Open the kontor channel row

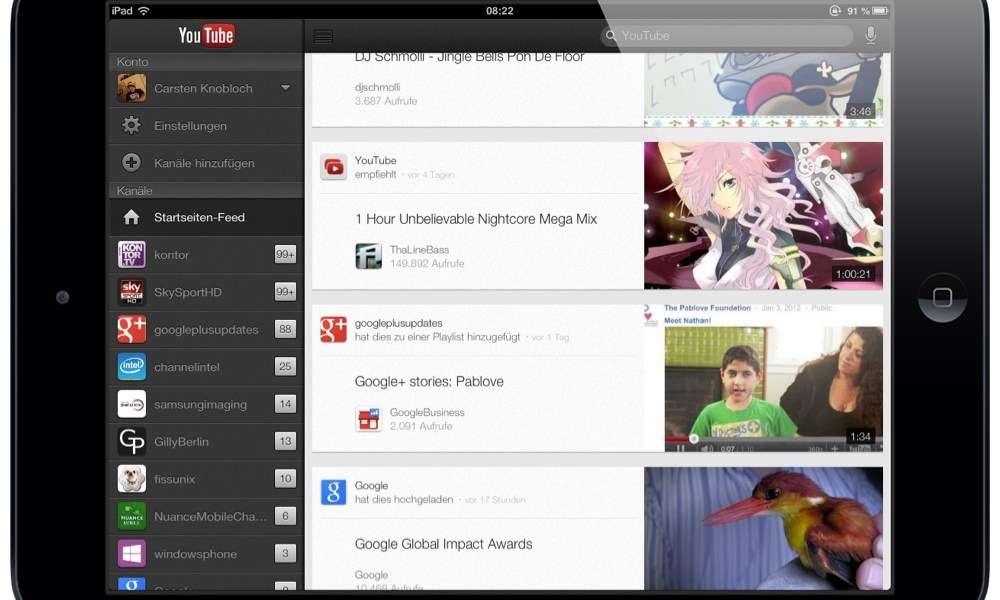(x=206, y=255)
